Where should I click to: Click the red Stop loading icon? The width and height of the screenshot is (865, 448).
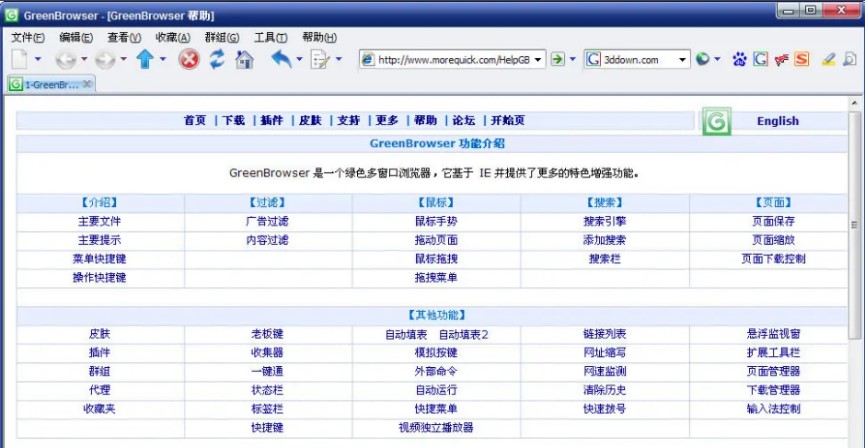click(189, 60)
